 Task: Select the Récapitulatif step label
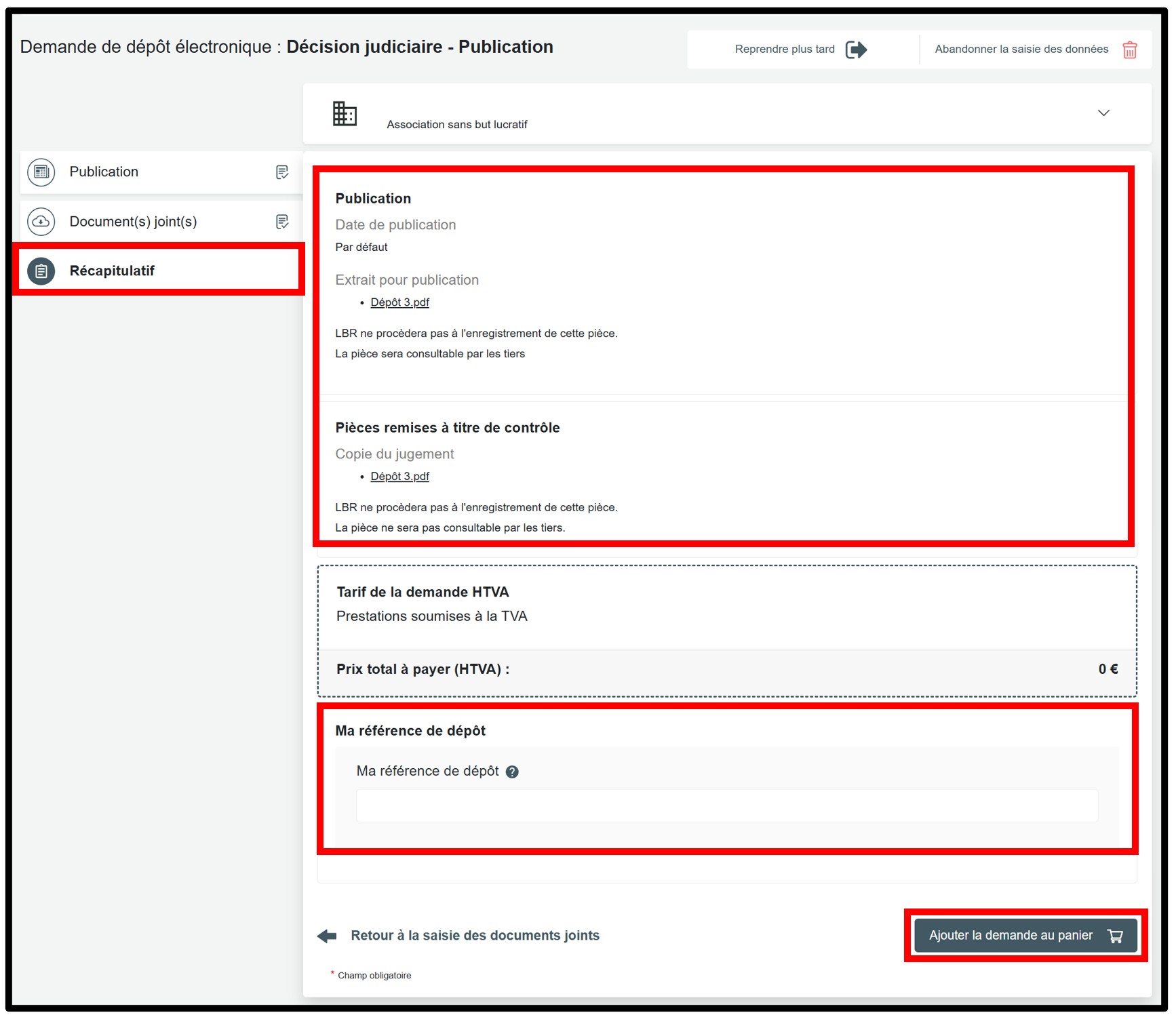click(x=112, y=271)
